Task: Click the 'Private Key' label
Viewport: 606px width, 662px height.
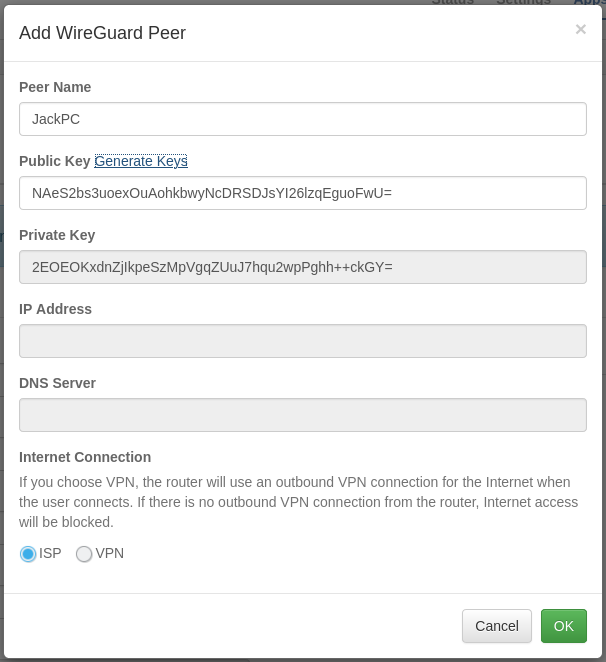Action: coord(57,235)
